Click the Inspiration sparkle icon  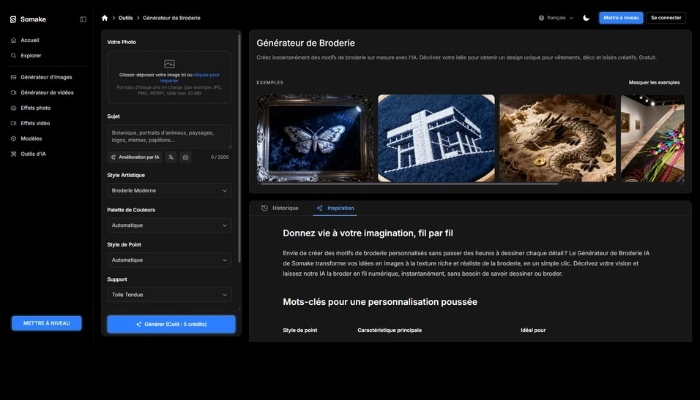point(319,208)
